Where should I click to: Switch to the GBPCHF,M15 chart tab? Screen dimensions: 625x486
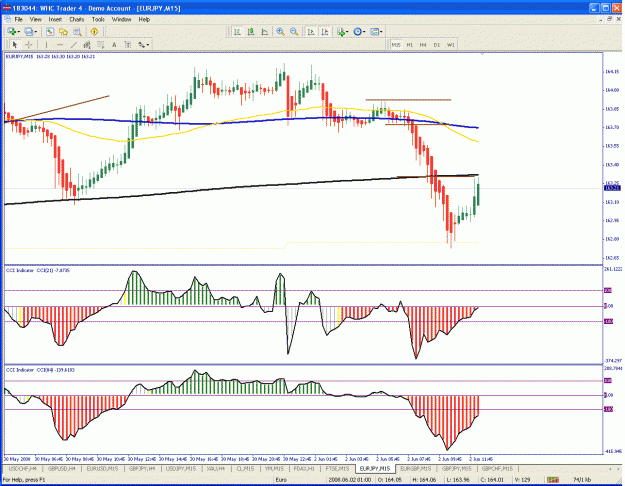coord(497,468)
